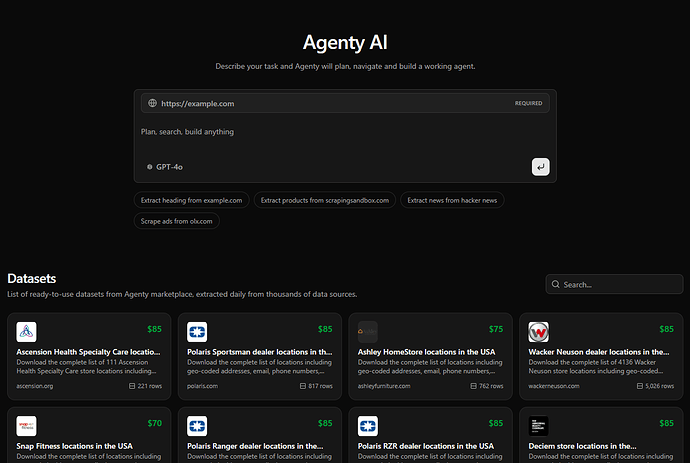Open Polaris Sportsman dealer locations dataset title
Image resolution: width=690 pixels, height=463 pixels.
click(260, 352)
